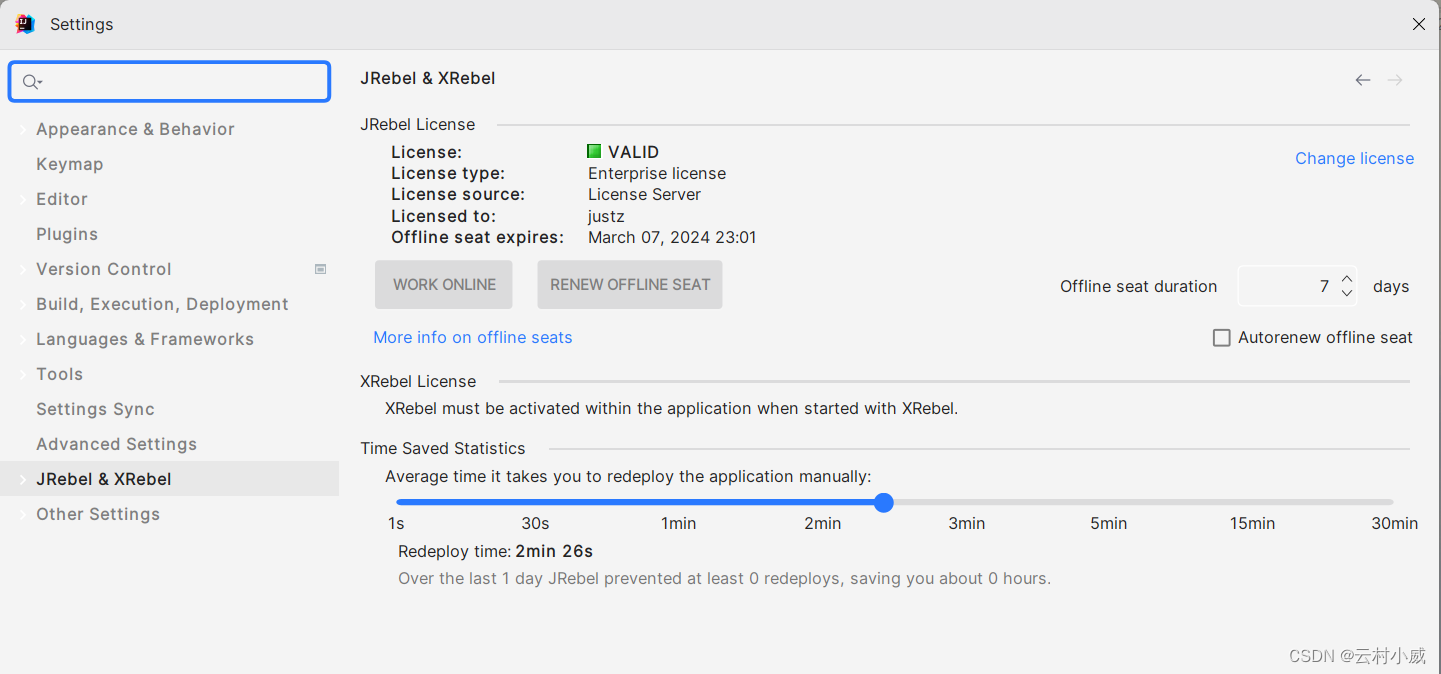The height and width of the screenshot is (674, 1441).
Task: Increase offline seat duration with up arrow
Action: pos(1347,280)
